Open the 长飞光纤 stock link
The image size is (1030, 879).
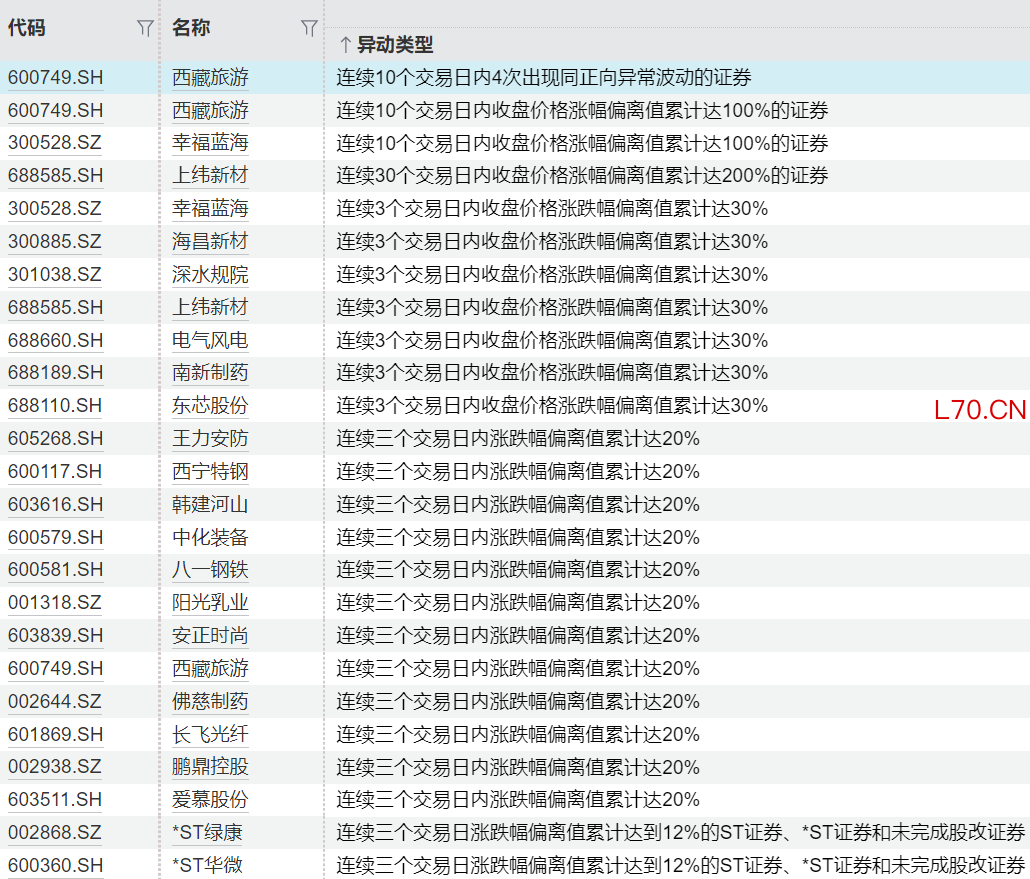coord(210,734)
